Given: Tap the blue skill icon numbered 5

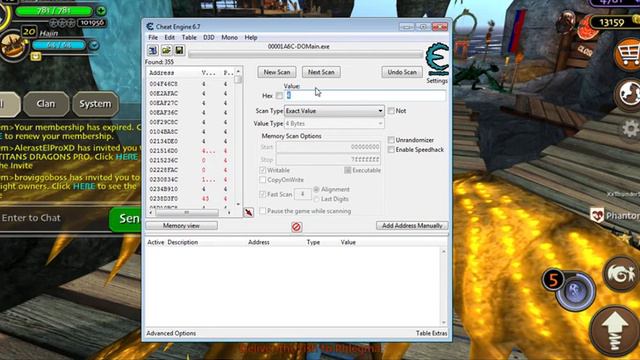Looking at the screenshot, I should pyautogui.click(x=576, y=291).
